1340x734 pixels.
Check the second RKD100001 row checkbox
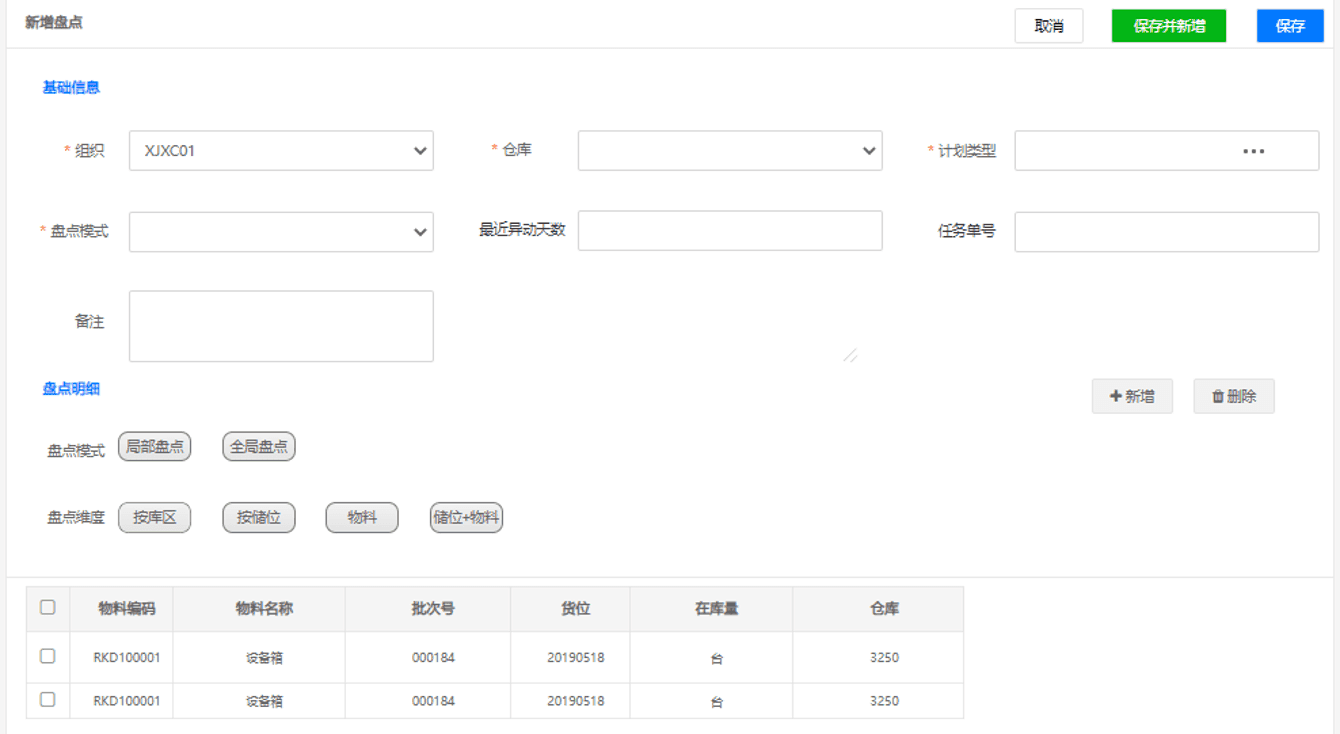(48, 700)
